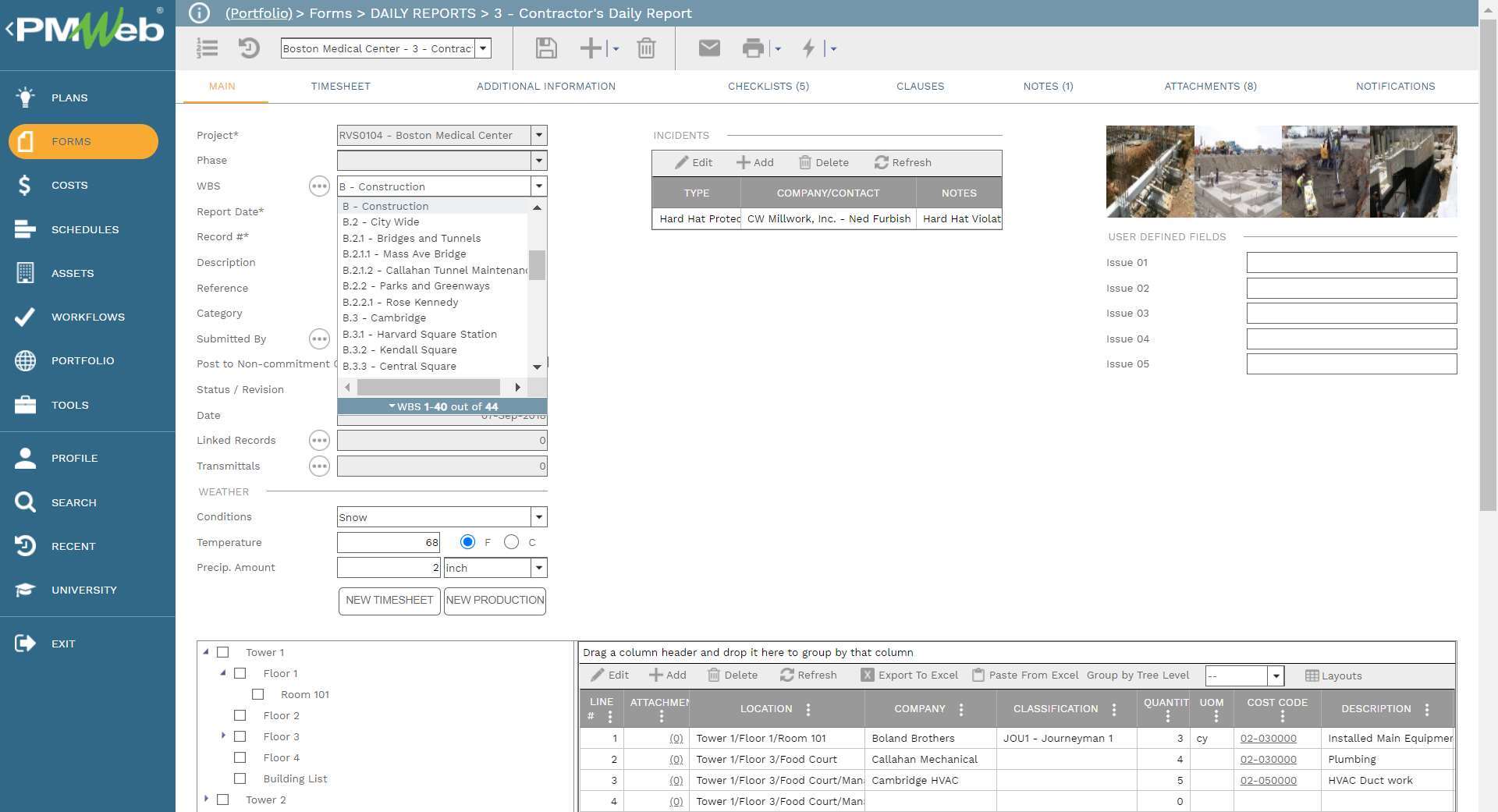Click the trash delete icon in toolbar
1498x812 pixels.
click(x=646, y=48)
